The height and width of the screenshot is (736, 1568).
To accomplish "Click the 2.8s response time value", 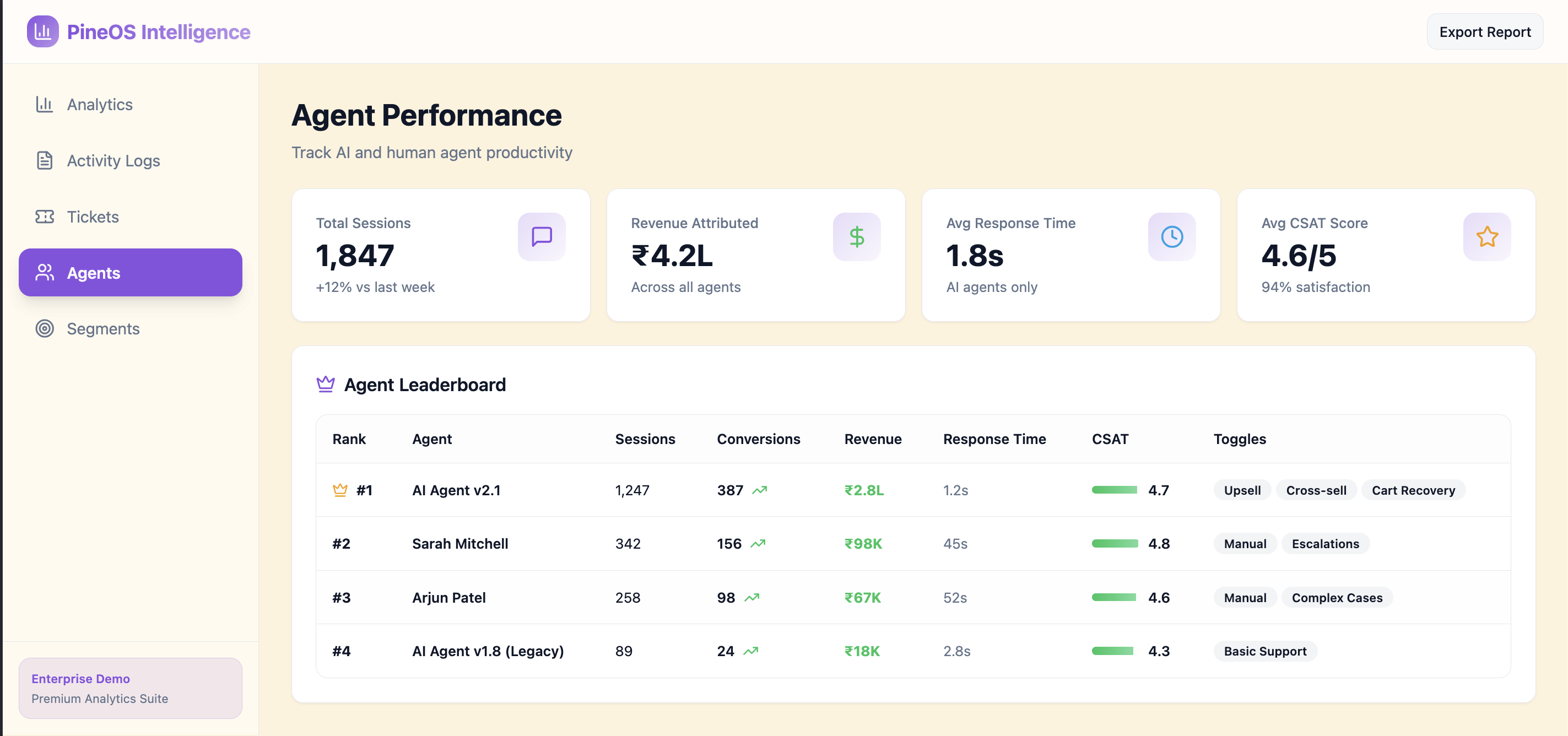I will coord(956,651).
